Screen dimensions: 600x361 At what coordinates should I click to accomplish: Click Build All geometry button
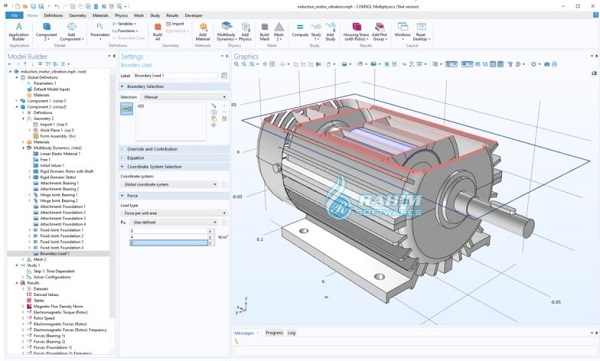point(157,31)
